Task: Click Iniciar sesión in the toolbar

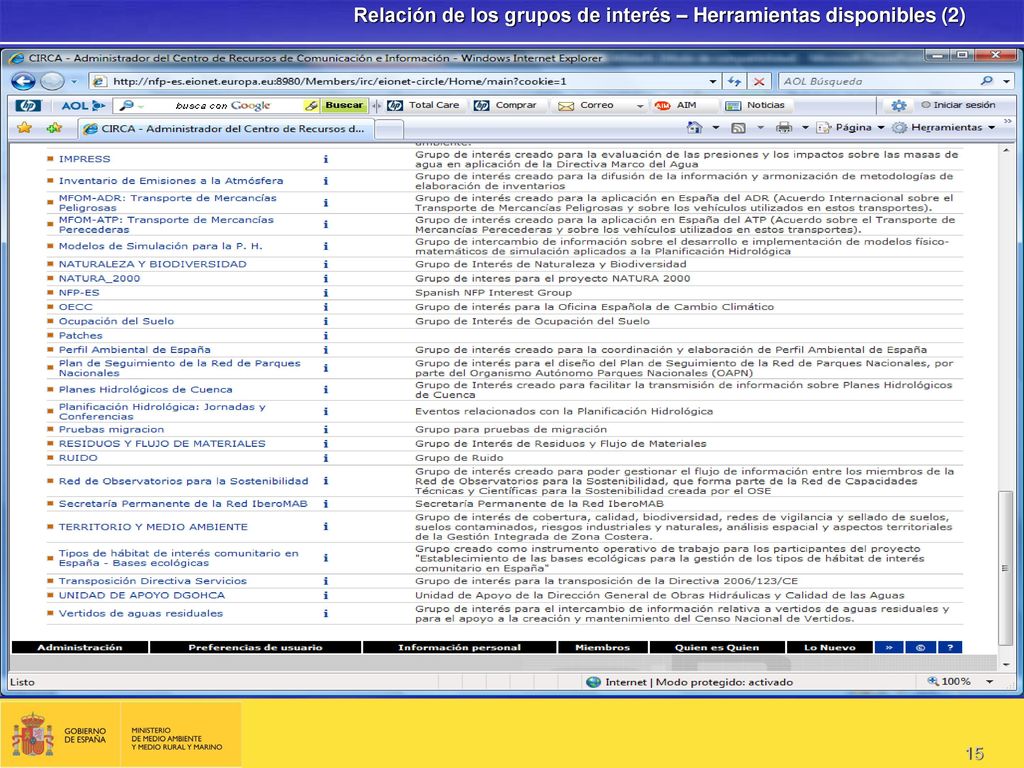Action: click(x=958, y=105)
